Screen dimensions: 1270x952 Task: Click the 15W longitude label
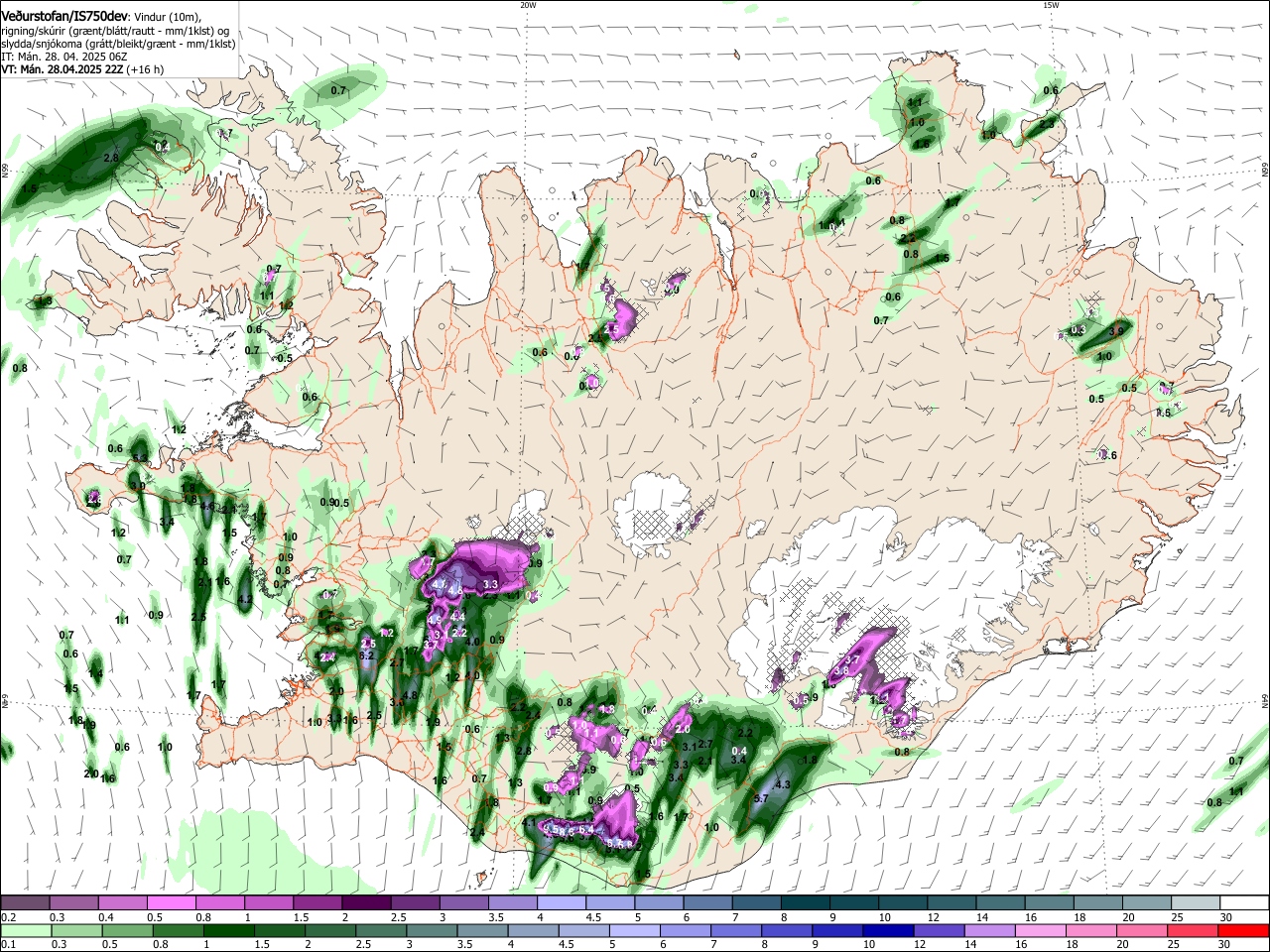[1051, 5]
